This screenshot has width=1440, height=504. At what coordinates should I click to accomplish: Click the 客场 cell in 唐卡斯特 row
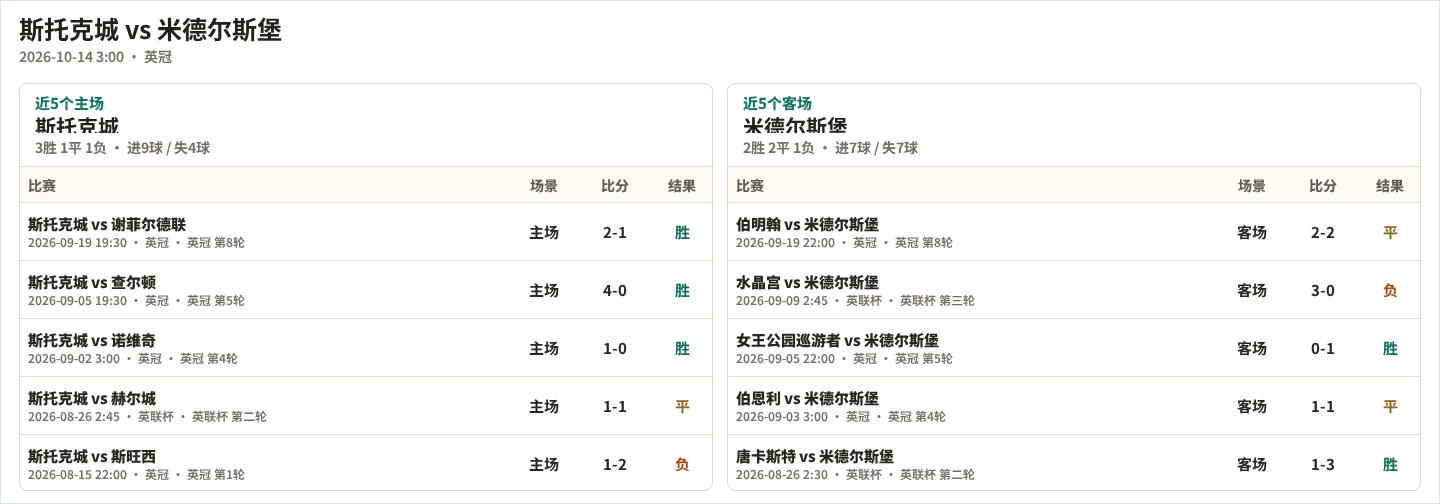tap(1252, 465)
